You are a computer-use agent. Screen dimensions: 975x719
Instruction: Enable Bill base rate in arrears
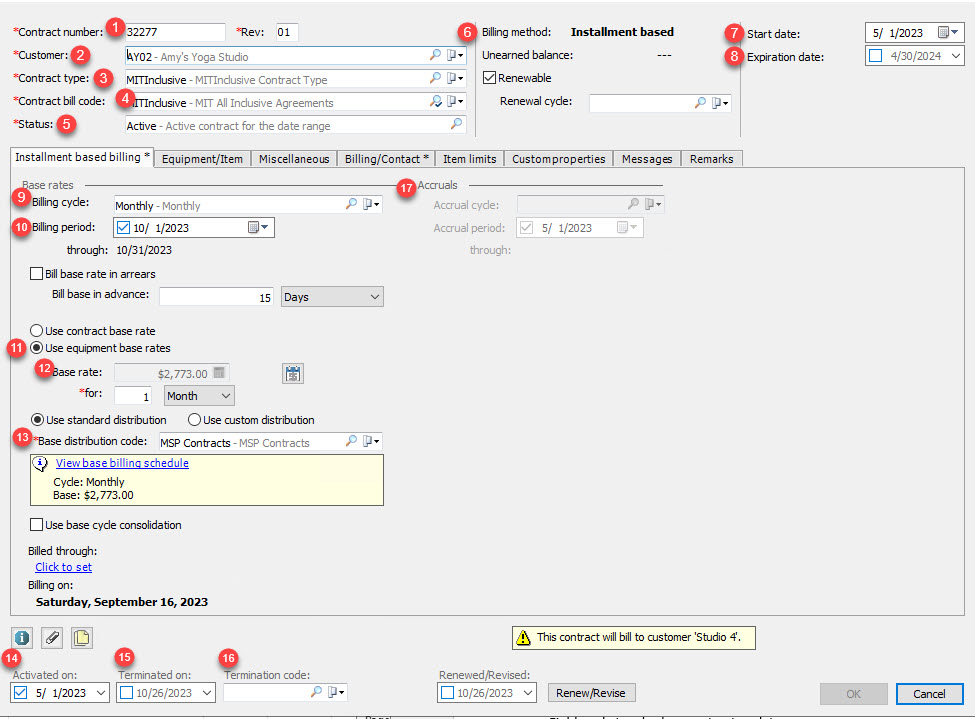click(37, 273)
